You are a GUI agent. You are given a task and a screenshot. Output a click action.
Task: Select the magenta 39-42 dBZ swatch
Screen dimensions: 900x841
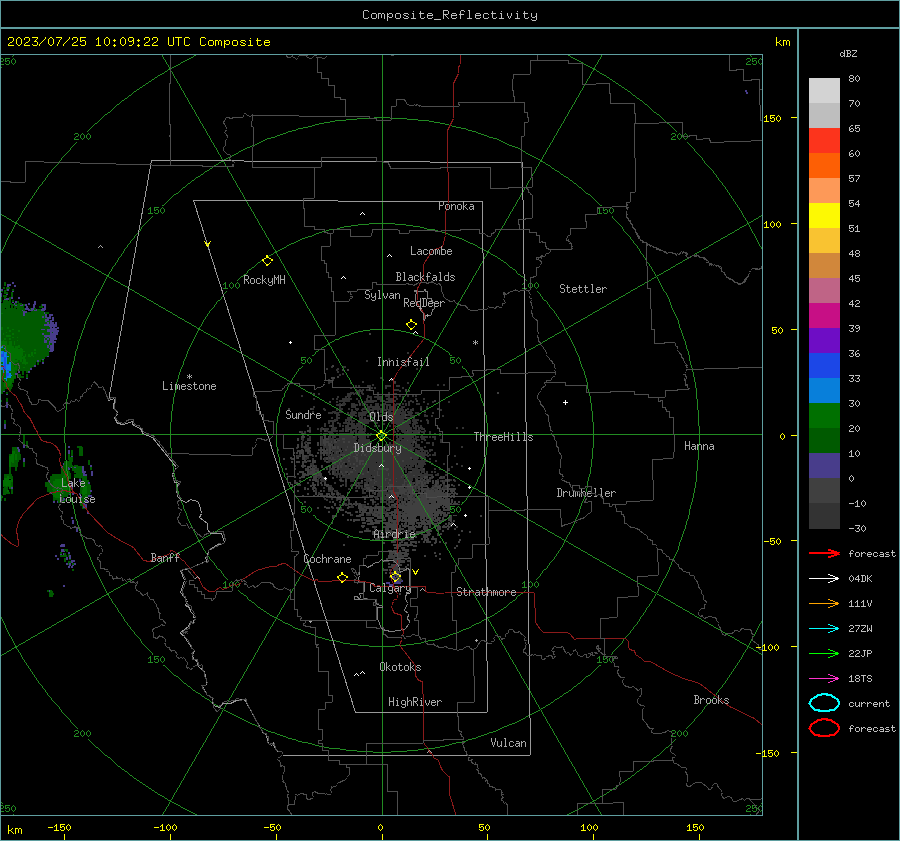coord(824,315)
